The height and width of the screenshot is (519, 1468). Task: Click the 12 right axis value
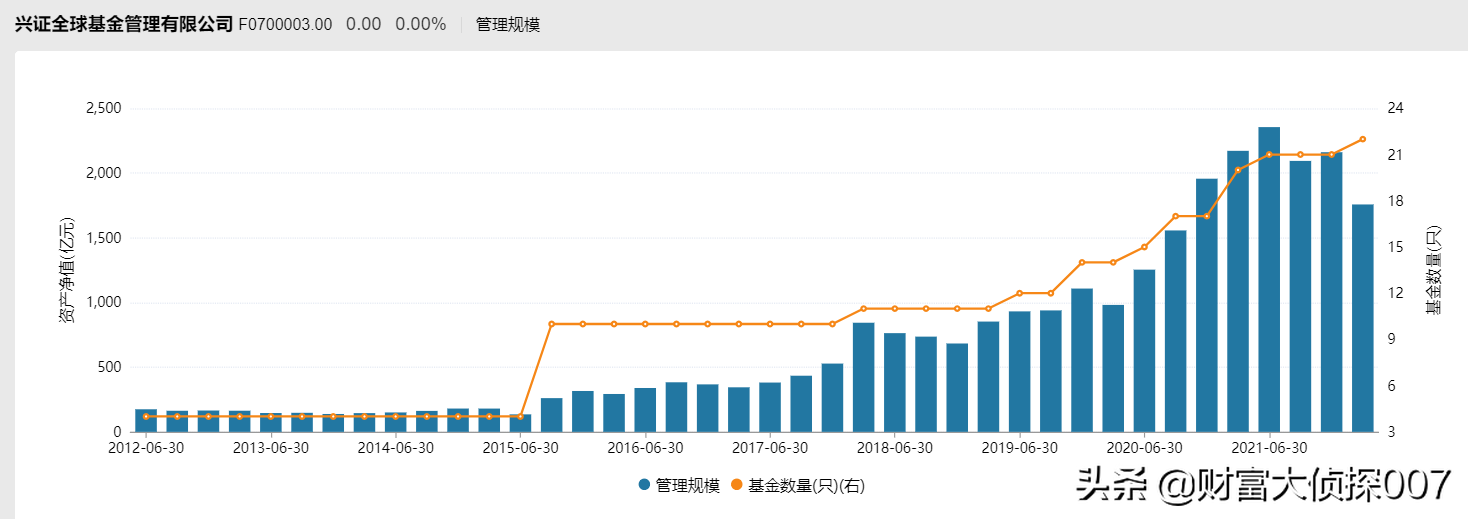tap(1395, 293)
